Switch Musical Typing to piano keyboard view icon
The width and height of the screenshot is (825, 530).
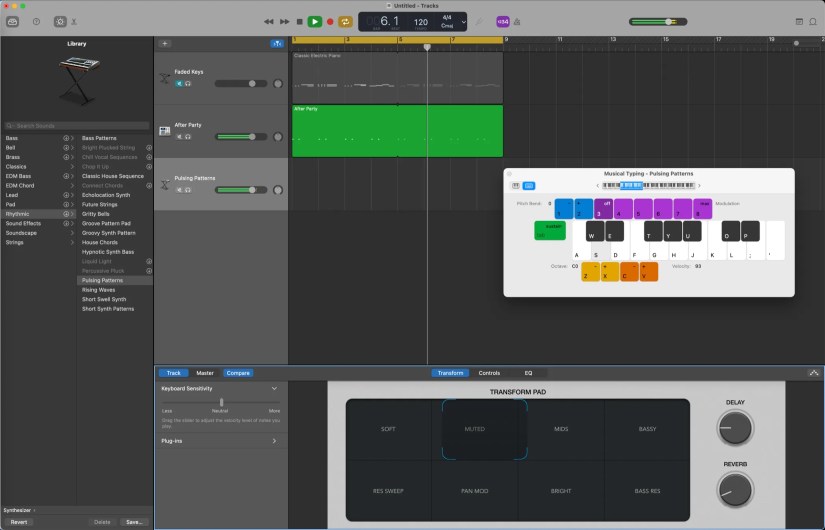(x=516, y=186)
